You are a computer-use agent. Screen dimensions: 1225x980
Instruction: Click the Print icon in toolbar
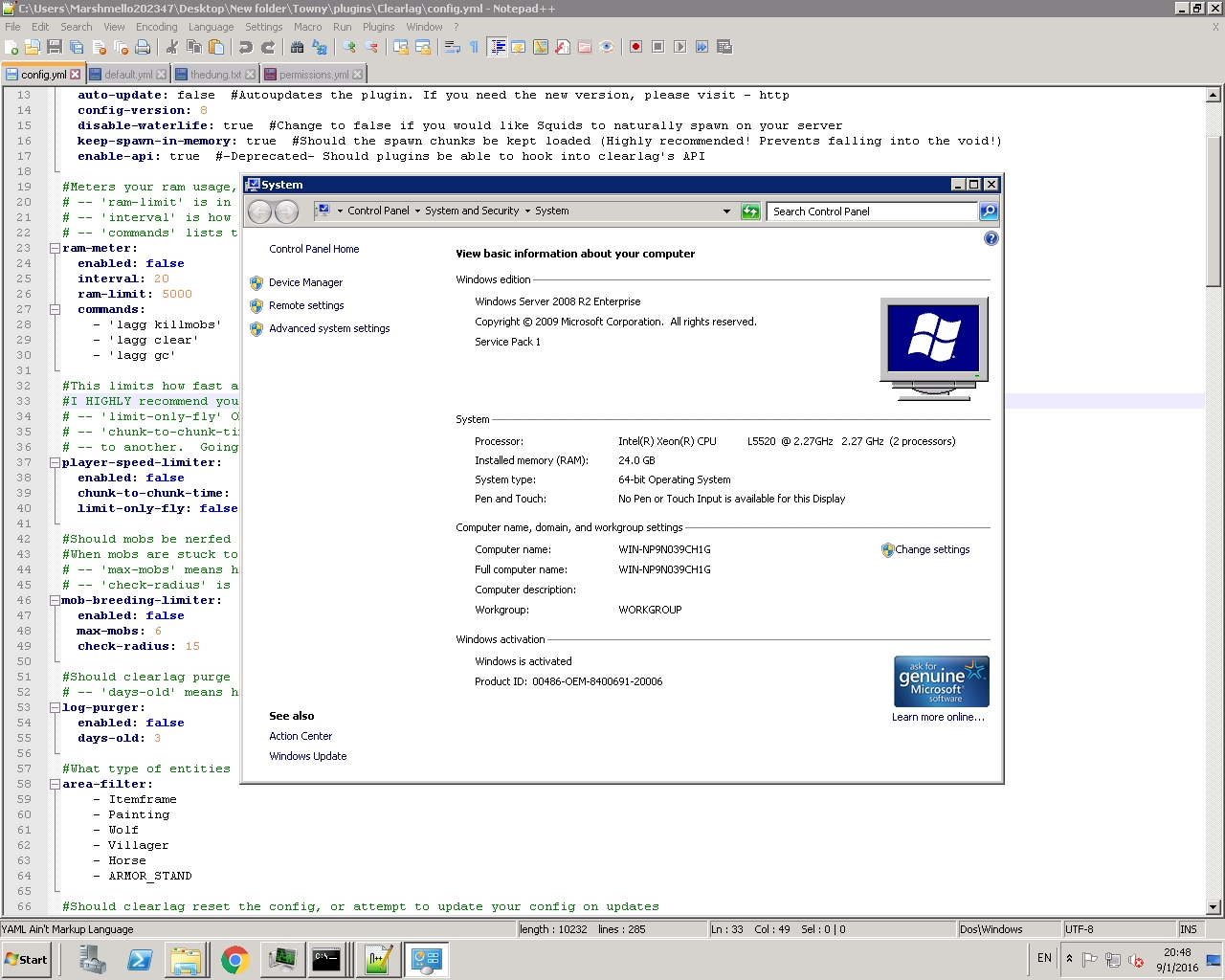click(143, 47)
